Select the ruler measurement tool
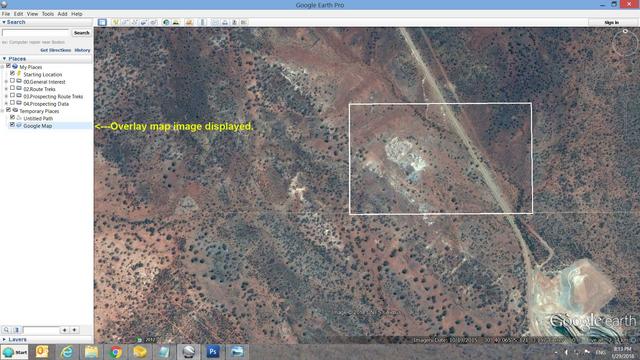Viewport: 640px width, 360px height. click(202, 22)
